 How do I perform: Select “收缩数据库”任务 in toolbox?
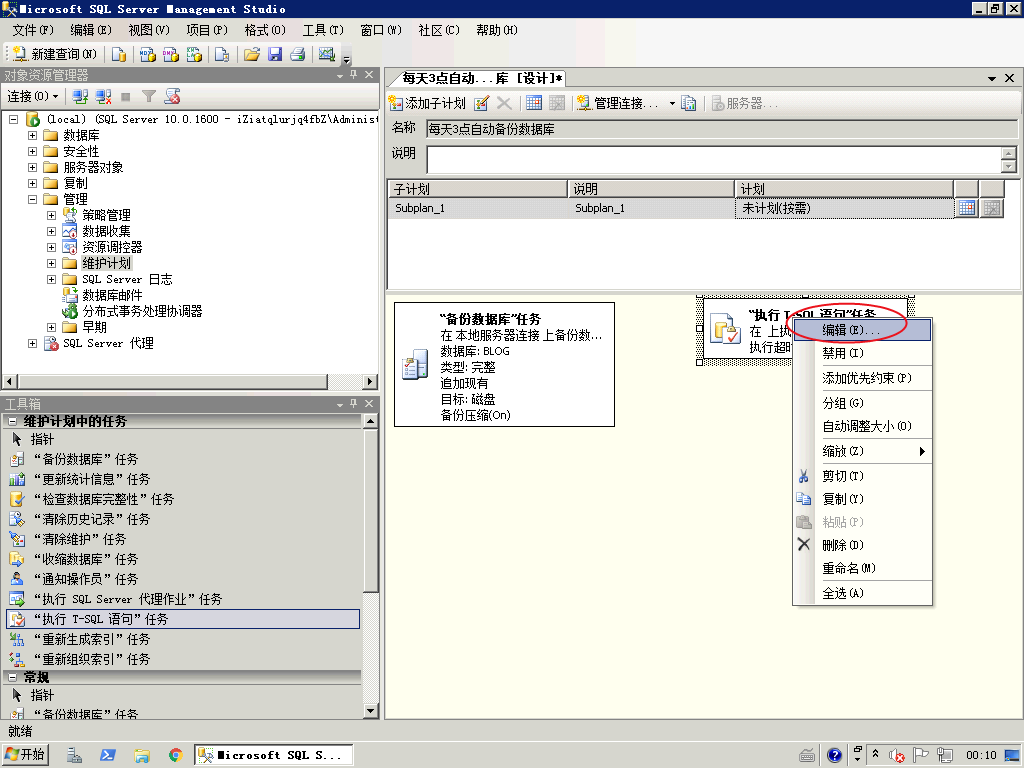[183, 560]
